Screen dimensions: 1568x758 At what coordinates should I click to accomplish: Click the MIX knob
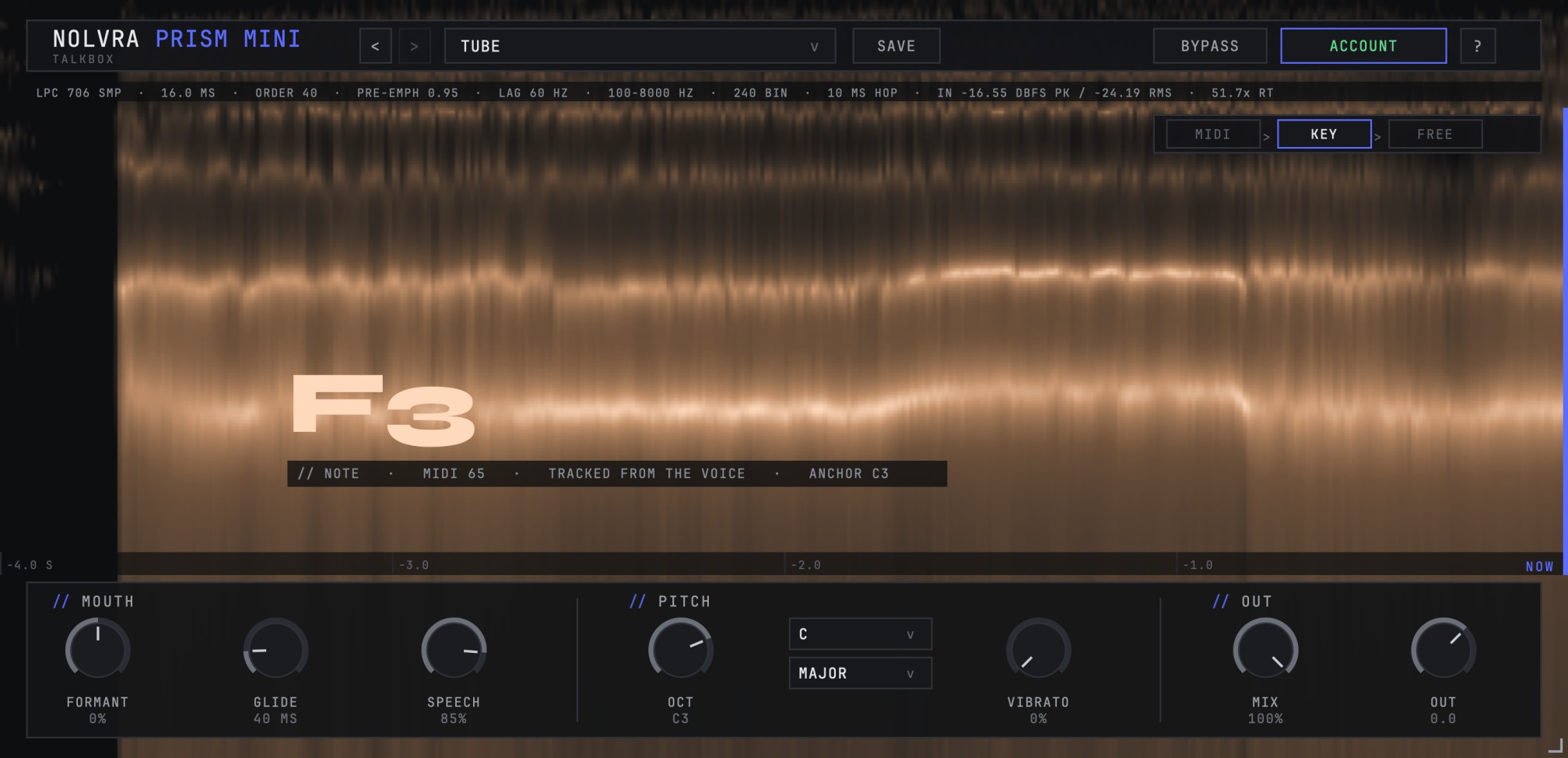click(x=1265, y=649)
